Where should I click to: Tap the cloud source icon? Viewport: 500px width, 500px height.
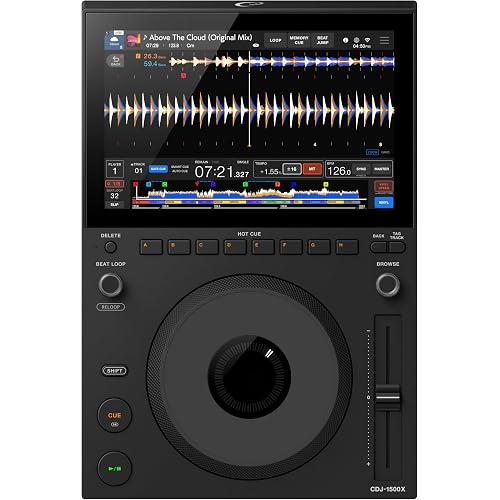(114, 41)
